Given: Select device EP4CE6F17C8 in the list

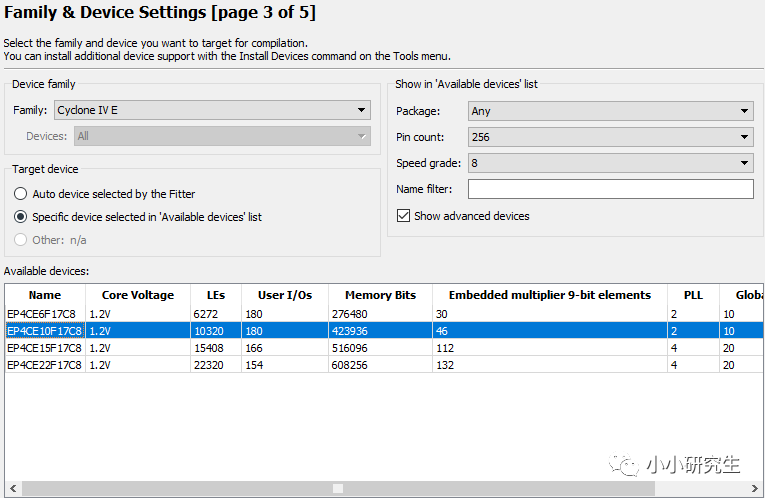Looking at the screenshot, I should [44, 314].
